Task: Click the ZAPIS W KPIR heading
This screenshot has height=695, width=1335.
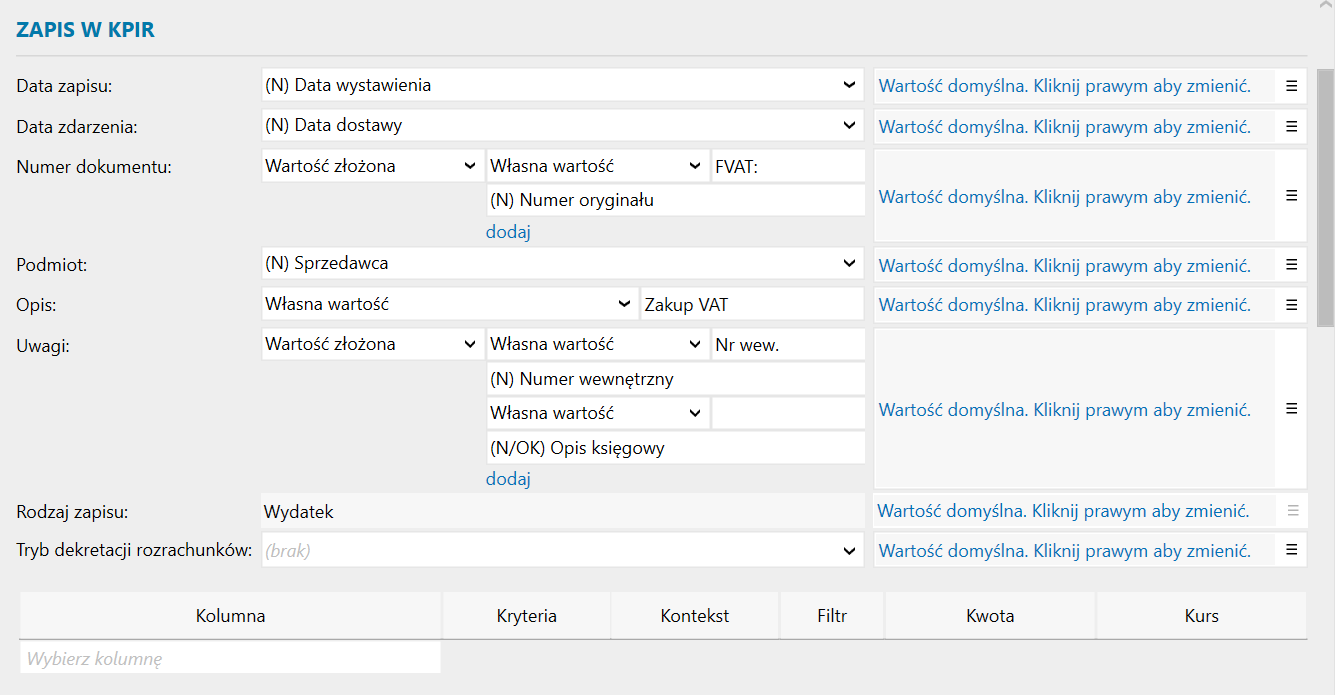Action: (86, 30)
